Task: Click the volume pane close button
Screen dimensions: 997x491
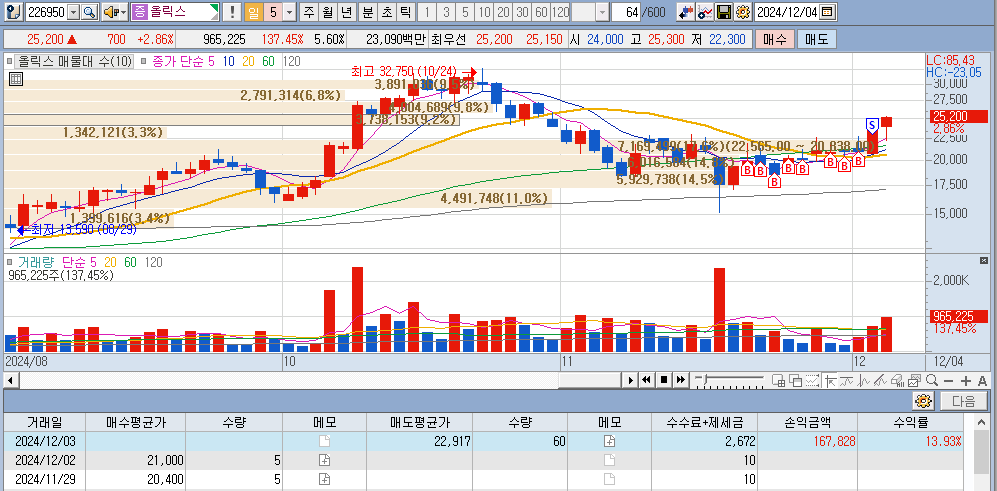Action: pyautogui.click(x=984, y=260)
